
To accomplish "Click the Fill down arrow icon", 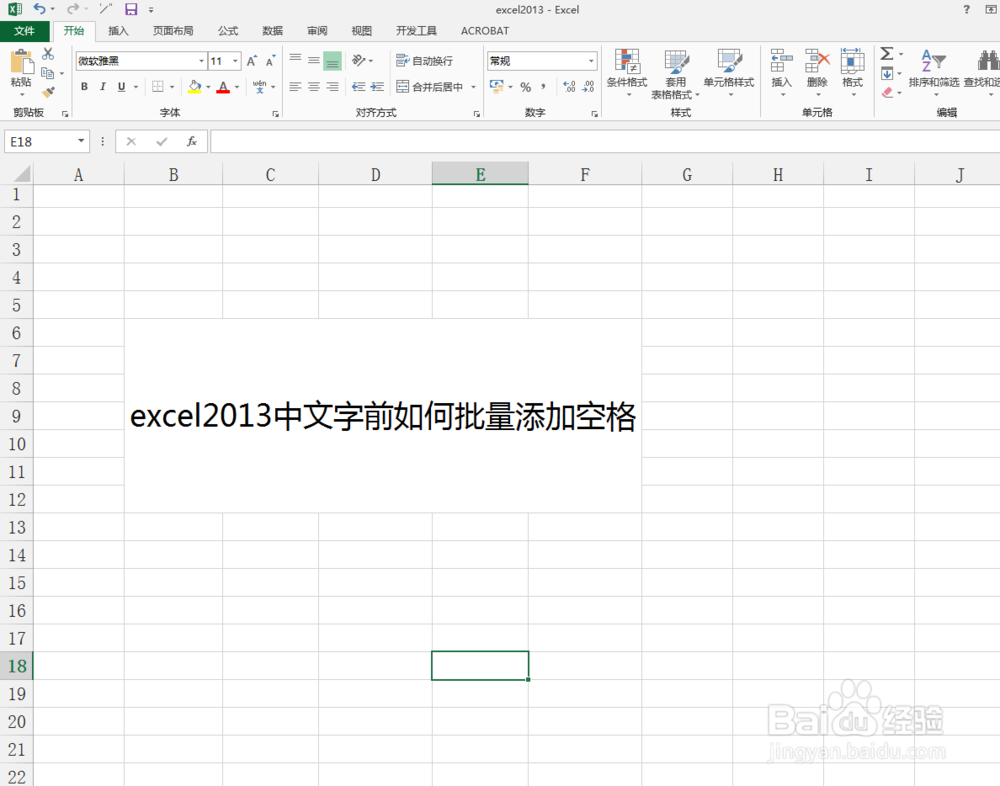I will [887, 73].
